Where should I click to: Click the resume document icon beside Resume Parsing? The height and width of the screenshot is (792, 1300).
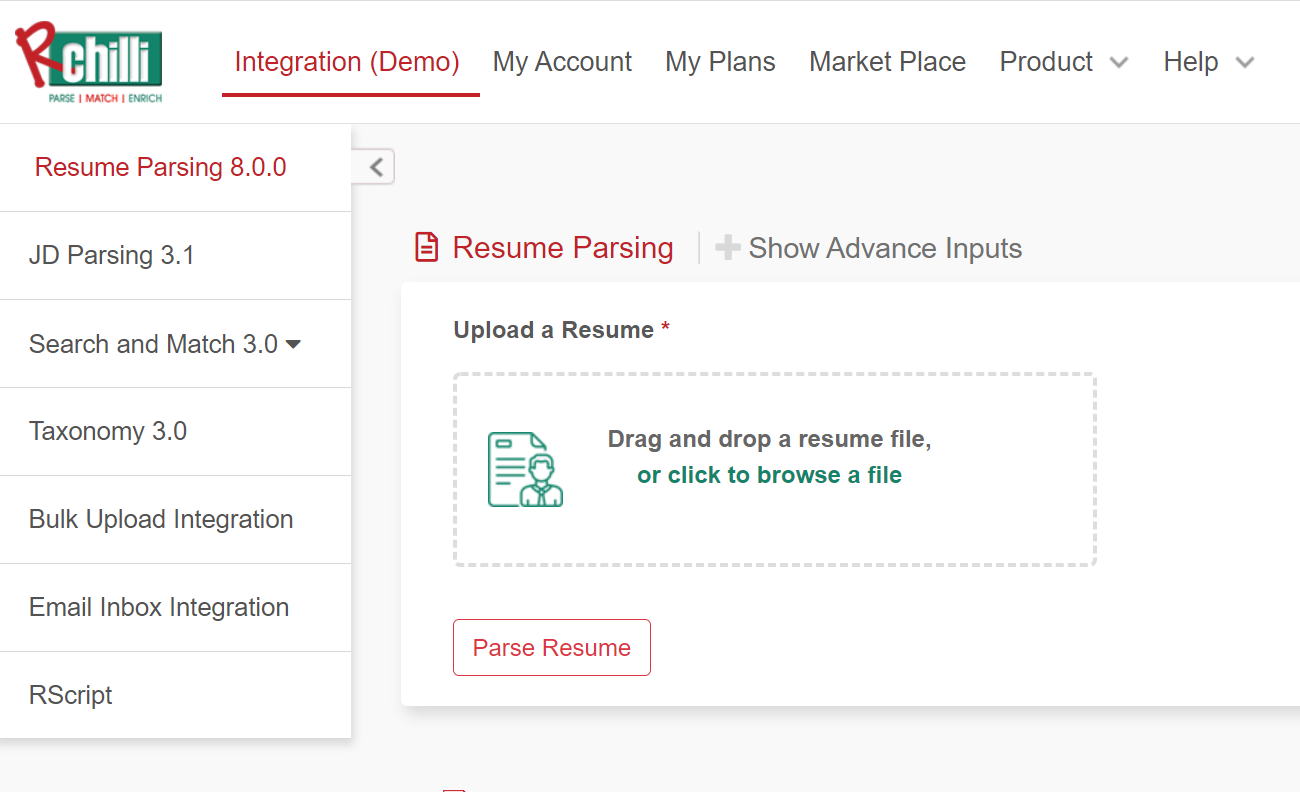point(427,247)
